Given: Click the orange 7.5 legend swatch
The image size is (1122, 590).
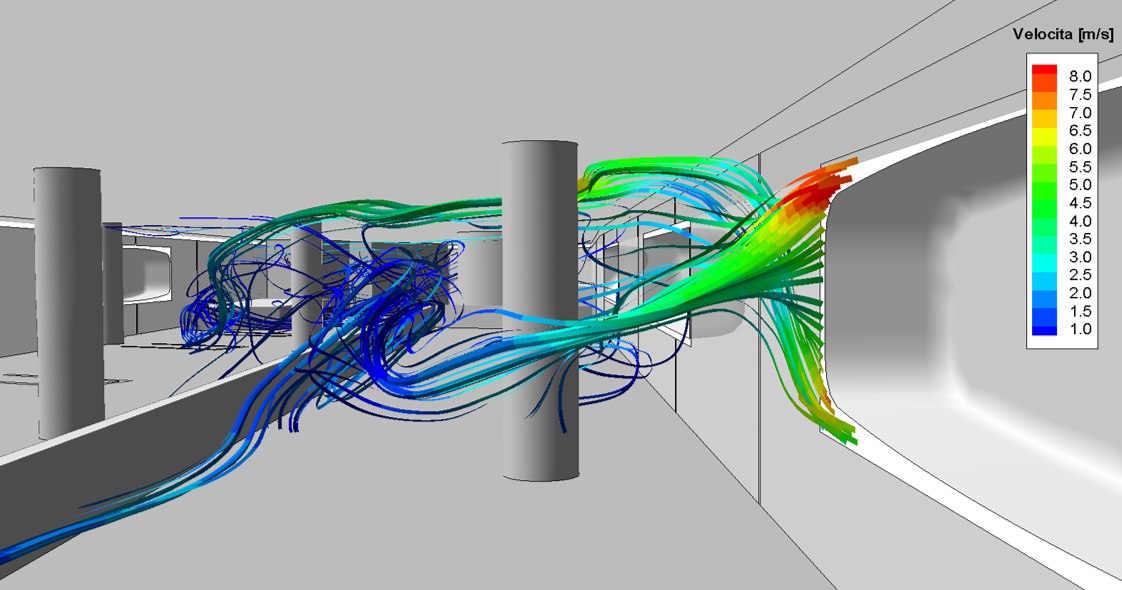Looking at the screenshot, I should pos(1044,93).
